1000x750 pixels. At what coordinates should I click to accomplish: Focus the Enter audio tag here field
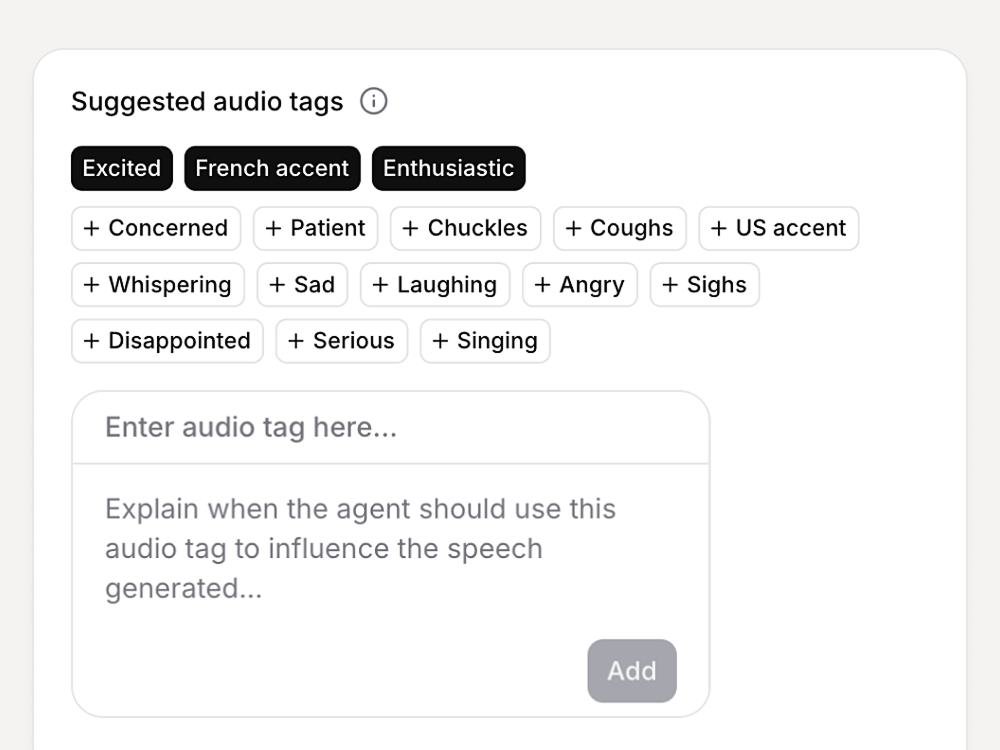pyautogui.click(x=390, y=428)
